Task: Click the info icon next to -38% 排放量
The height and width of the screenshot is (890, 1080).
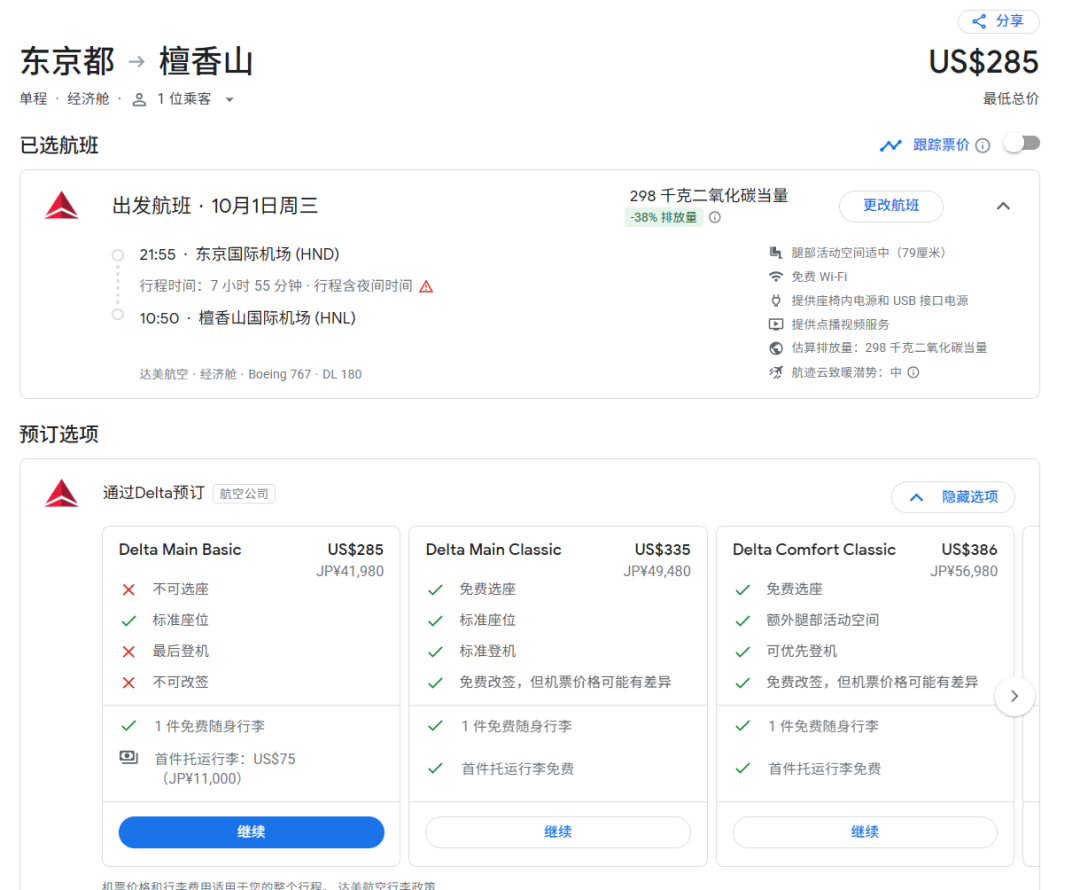Action: click(715, 218)
